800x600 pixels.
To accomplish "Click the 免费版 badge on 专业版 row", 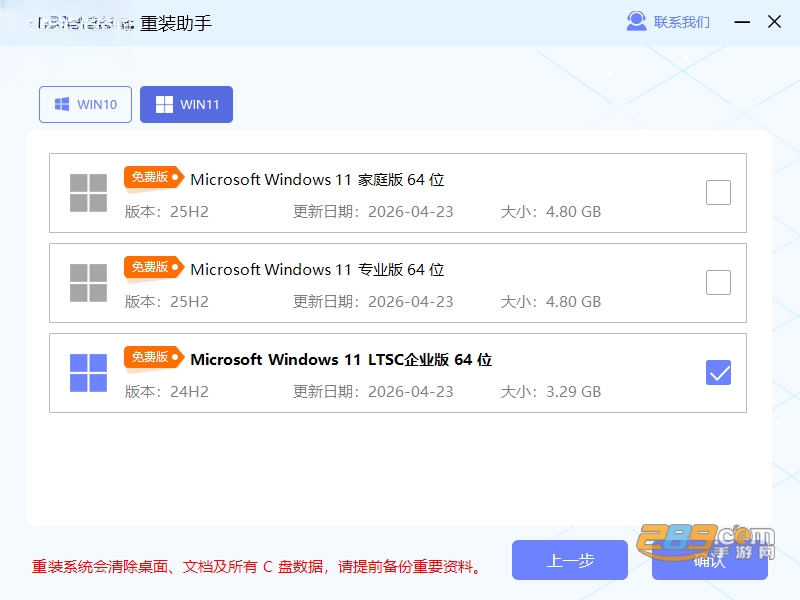I will (154, 267).
